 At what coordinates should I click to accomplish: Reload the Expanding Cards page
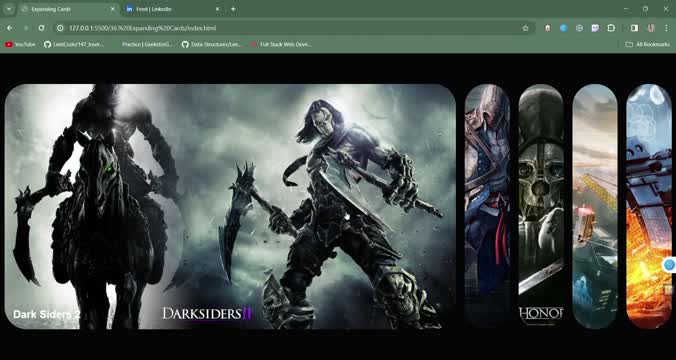point(41,28)
